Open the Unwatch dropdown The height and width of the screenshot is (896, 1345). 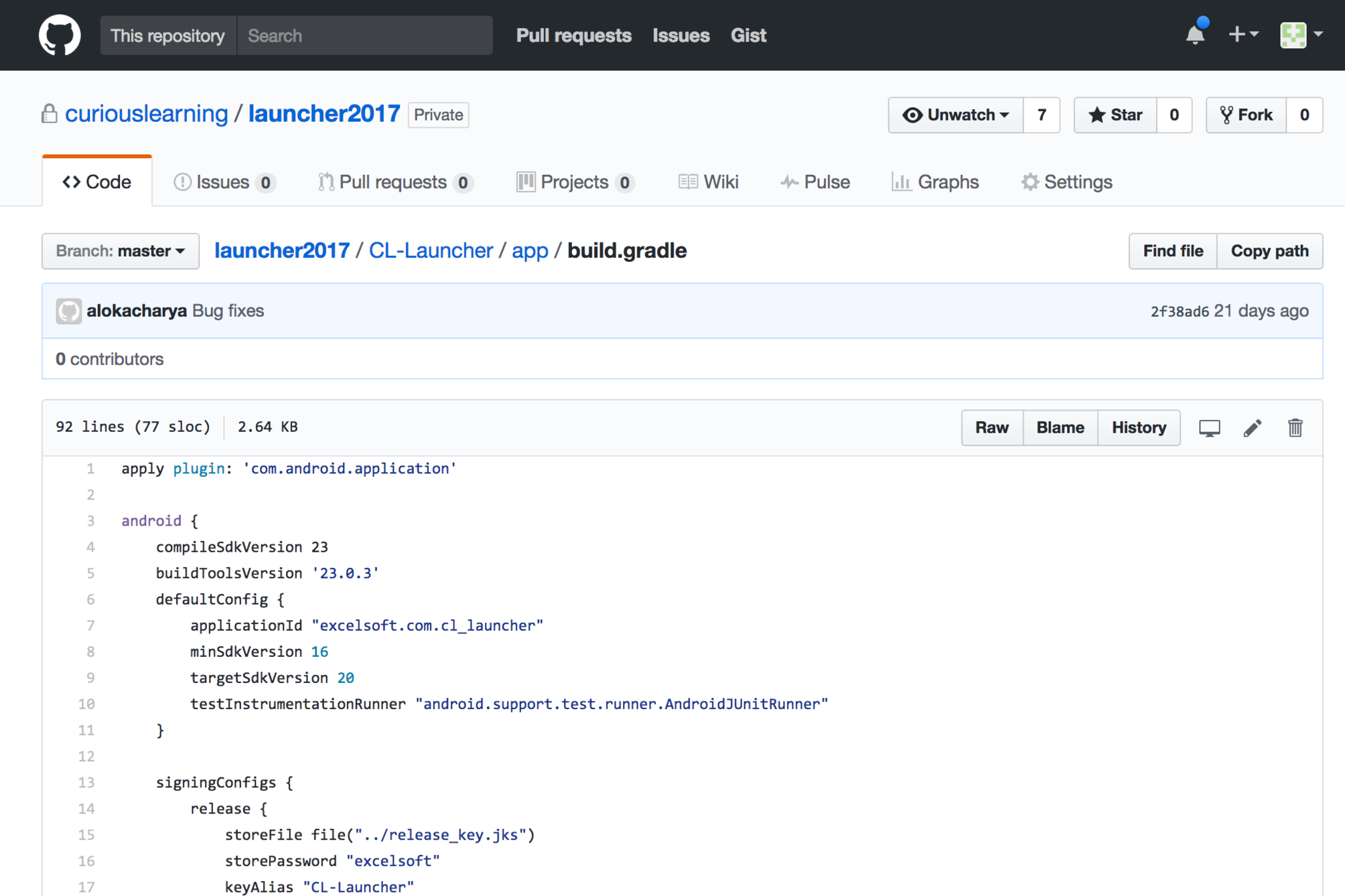coord(955,115)
